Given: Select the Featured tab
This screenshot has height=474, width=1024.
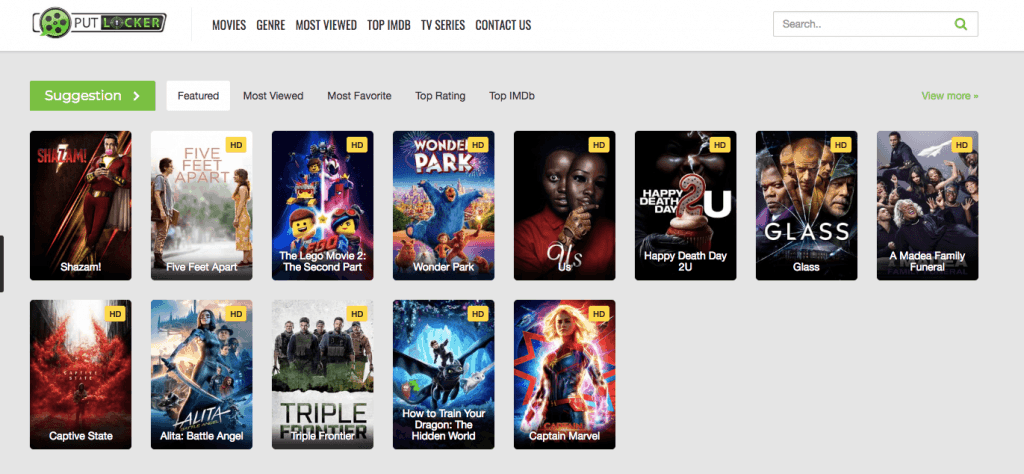Looking at the screenshot, I should pyautogui.click(x=198, y=96).
